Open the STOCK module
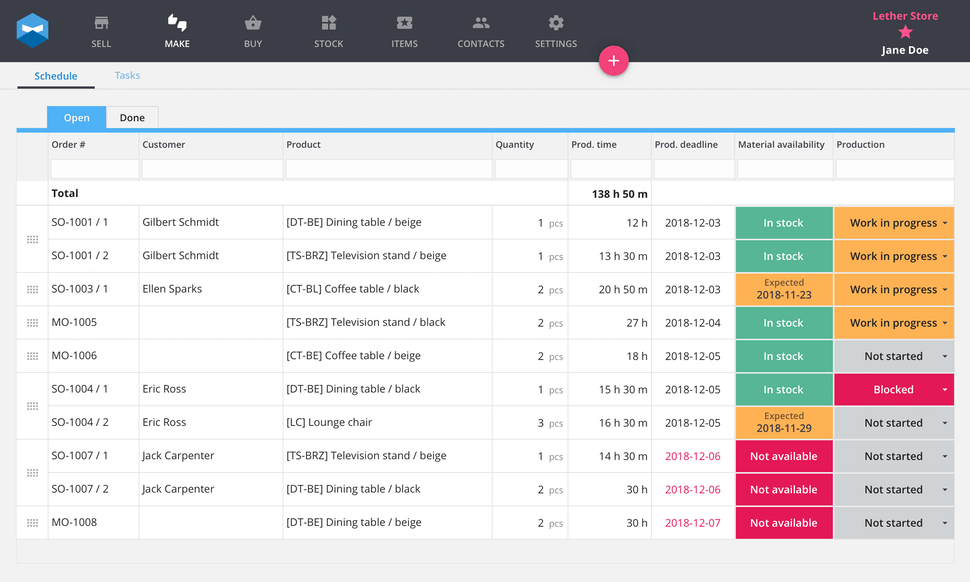970x582 pixels. (x=328, y=30)
